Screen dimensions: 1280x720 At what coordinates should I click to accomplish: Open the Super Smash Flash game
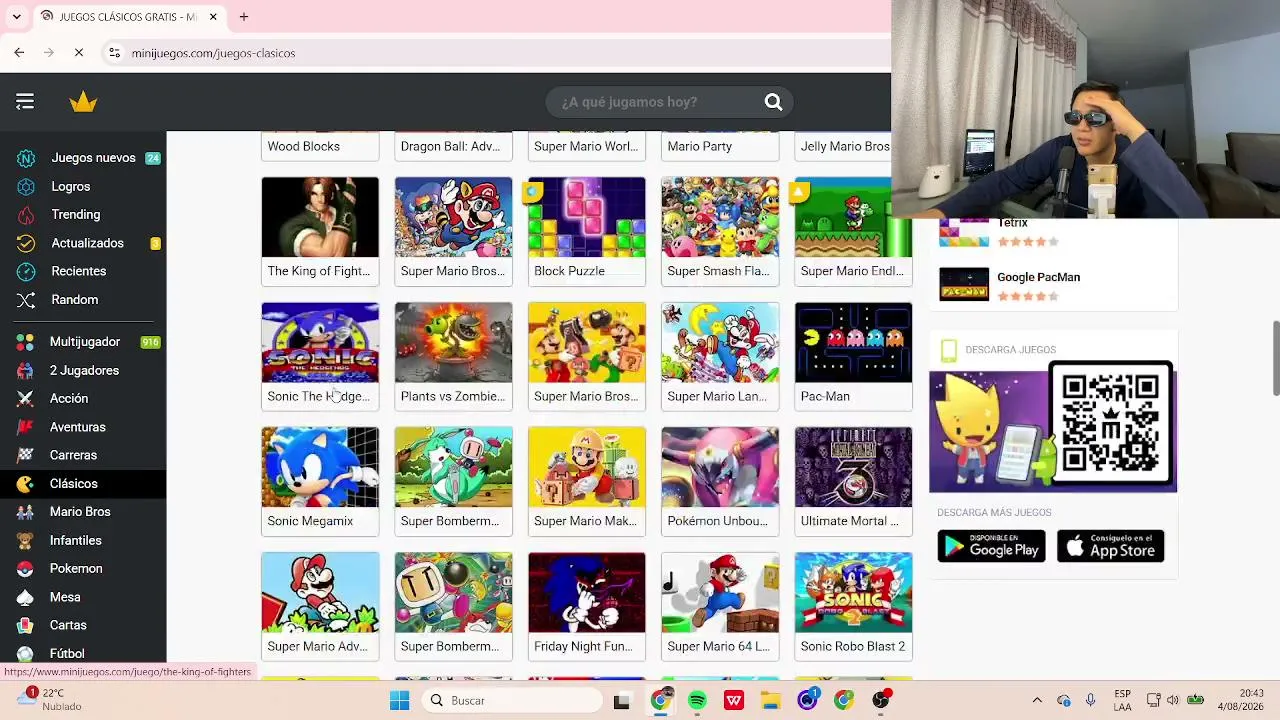click(x=720, y=231)
